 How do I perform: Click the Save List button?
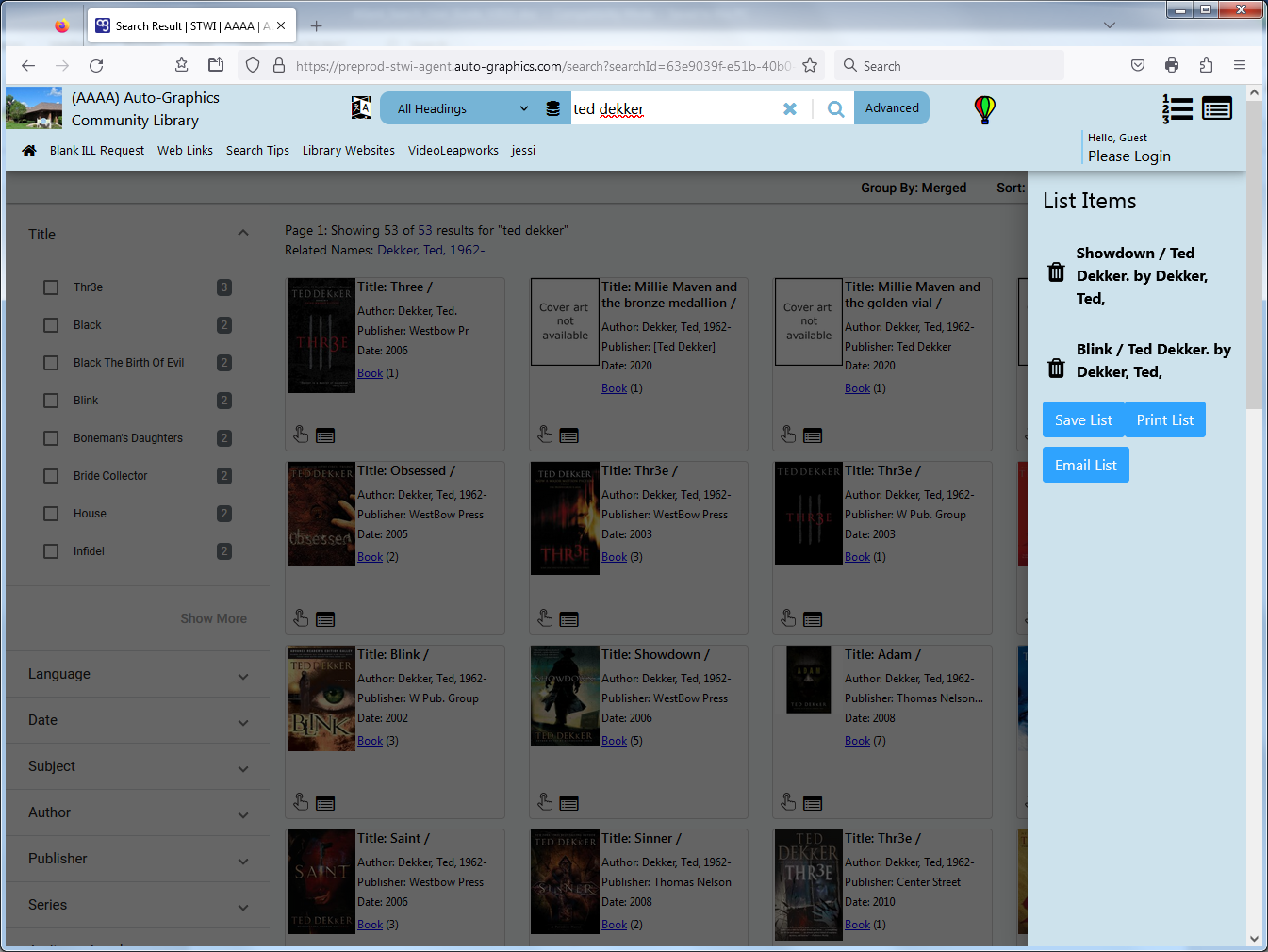[1083, 419]
